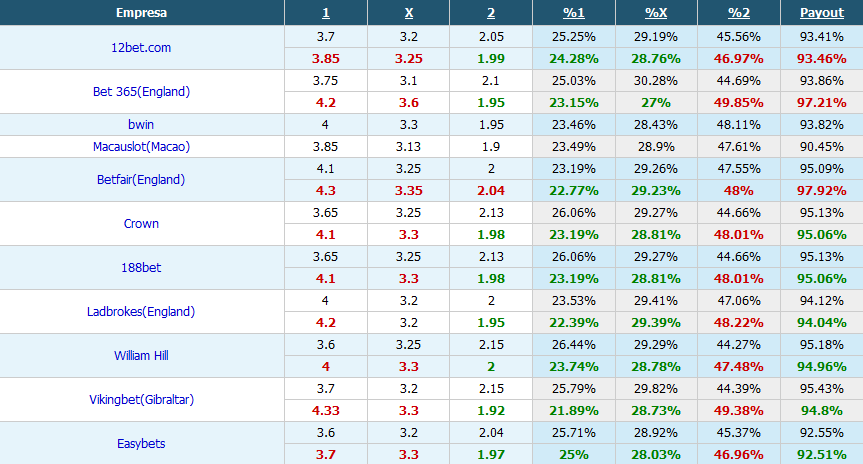Select Bet 365 opening home odd 3.75

tap(325, 81)
